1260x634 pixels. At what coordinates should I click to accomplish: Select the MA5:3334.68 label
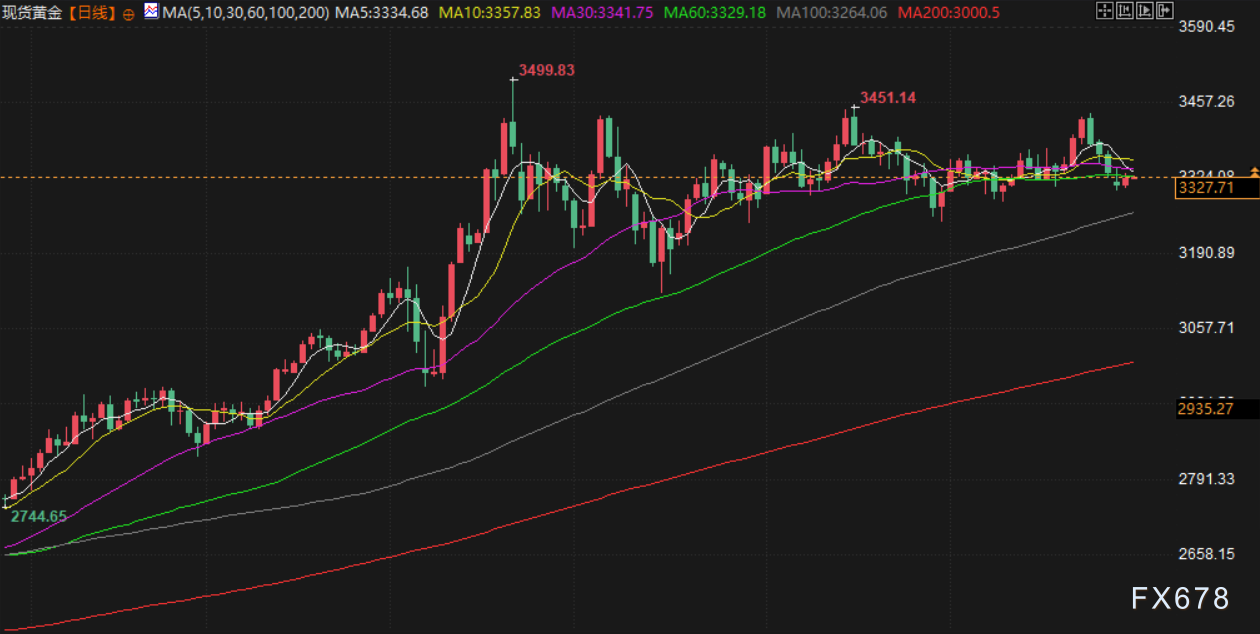(382, 13)
